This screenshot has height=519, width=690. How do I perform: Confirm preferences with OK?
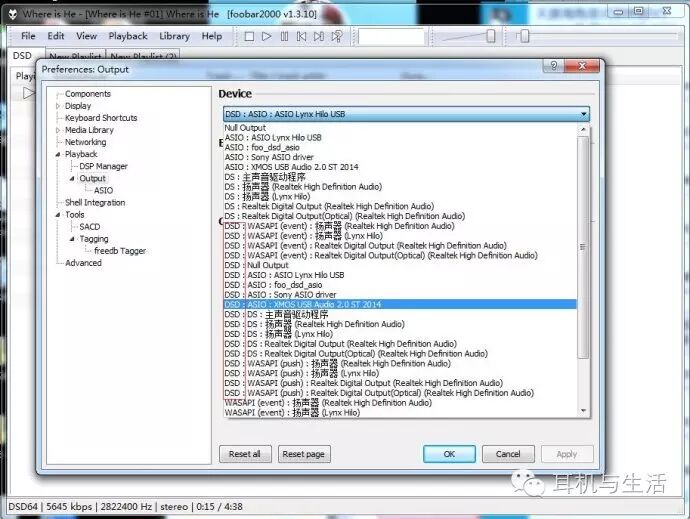tap(449, 454)
